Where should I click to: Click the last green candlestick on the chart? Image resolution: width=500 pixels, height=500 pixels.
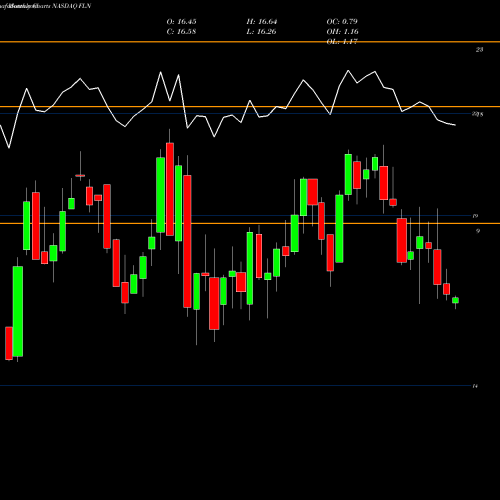pos(455,300)
